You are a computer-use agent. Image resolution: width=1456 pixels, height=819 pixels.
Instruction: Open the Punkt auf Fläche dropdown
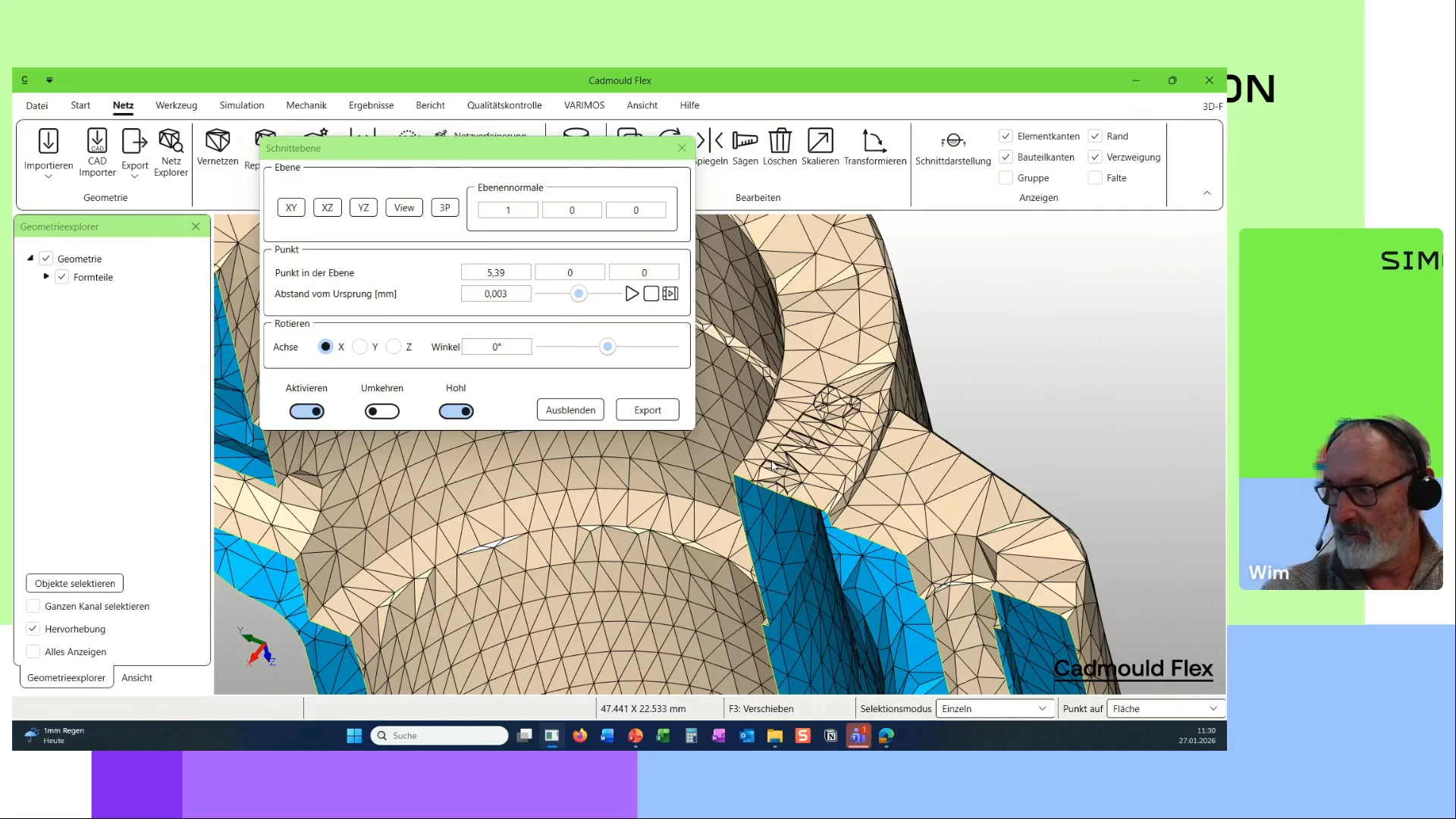coord(1165,708)
